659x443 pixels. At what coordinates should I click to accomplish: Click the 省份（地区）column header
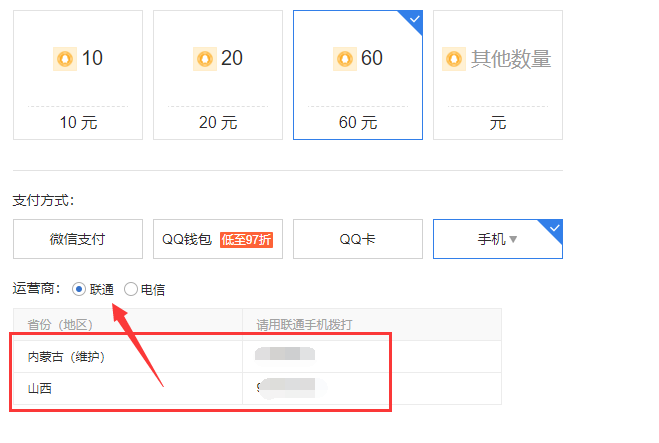[x=60, y=324]
